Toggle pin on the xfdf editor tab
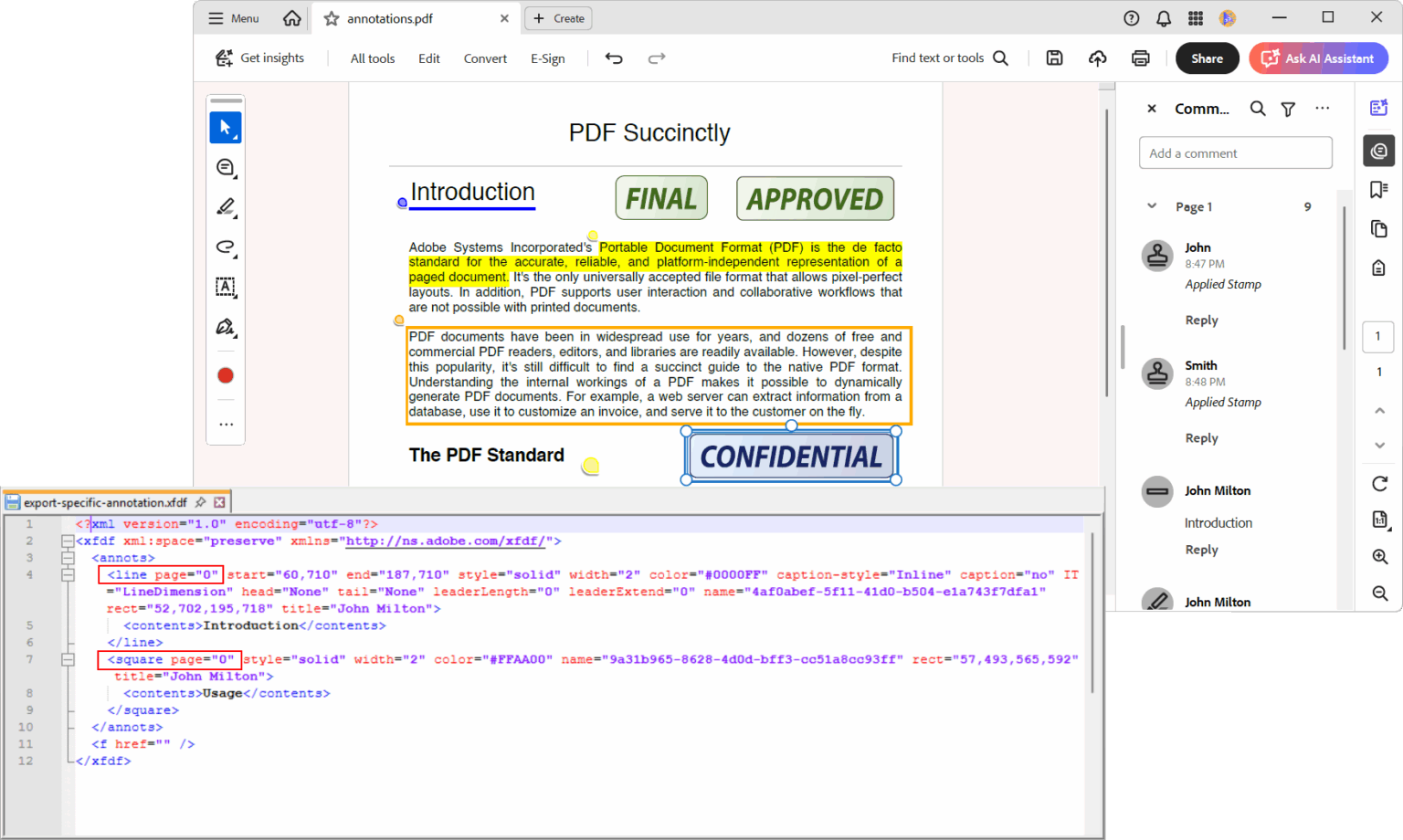The height and width of the screenshot is (840, 1403). 201,502
